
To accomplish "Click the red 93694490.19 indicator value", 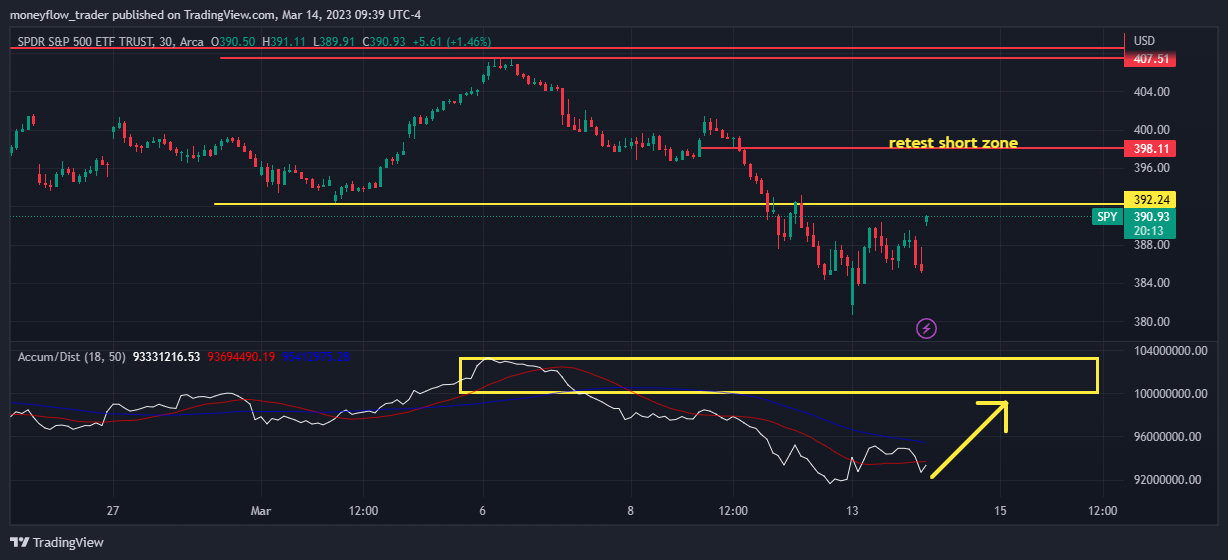I will pyautogui.click(x=242, y=356).
